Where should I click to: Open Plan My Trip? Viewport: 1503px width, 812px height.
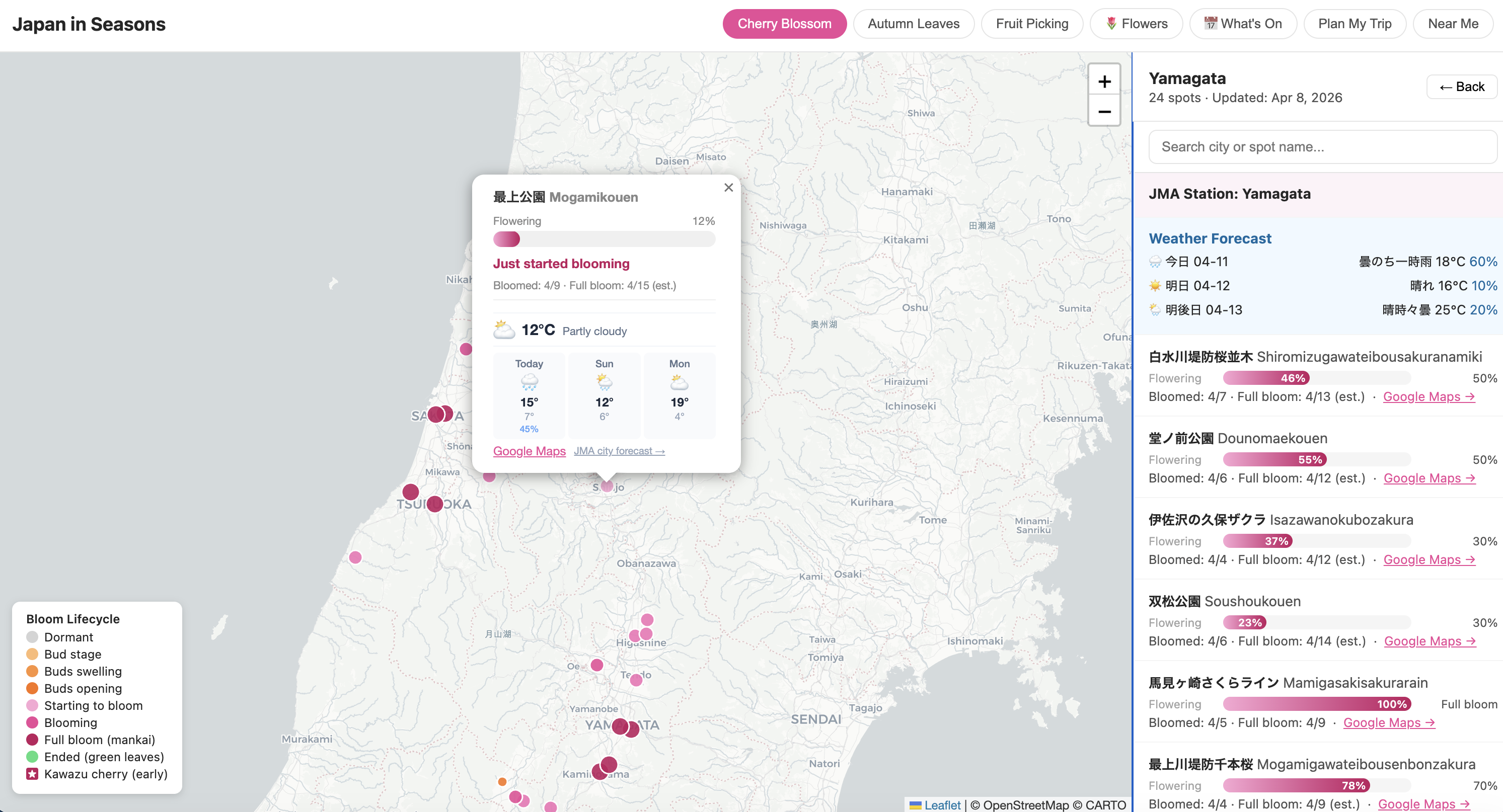tap(1354, 24)
